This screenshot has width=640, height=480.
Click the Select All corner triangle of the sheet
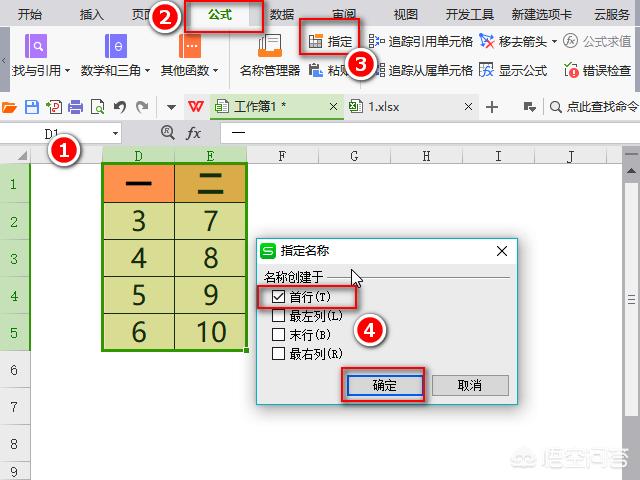click(22, 155)
